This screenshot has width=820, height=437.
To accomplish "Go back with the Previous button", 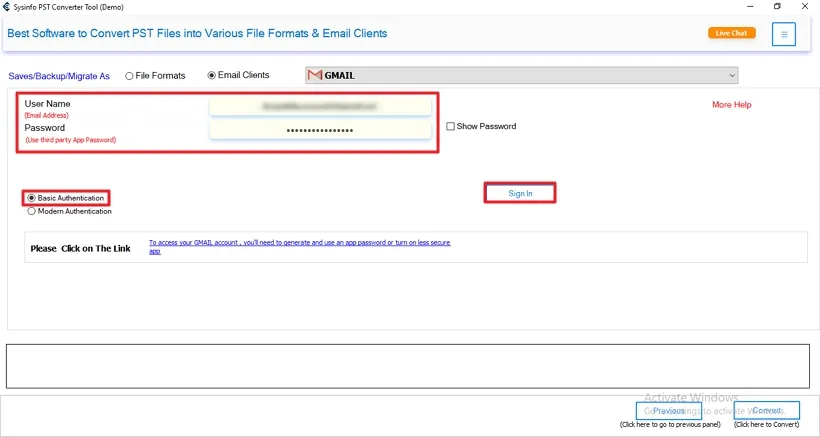I will coord(669,411).
